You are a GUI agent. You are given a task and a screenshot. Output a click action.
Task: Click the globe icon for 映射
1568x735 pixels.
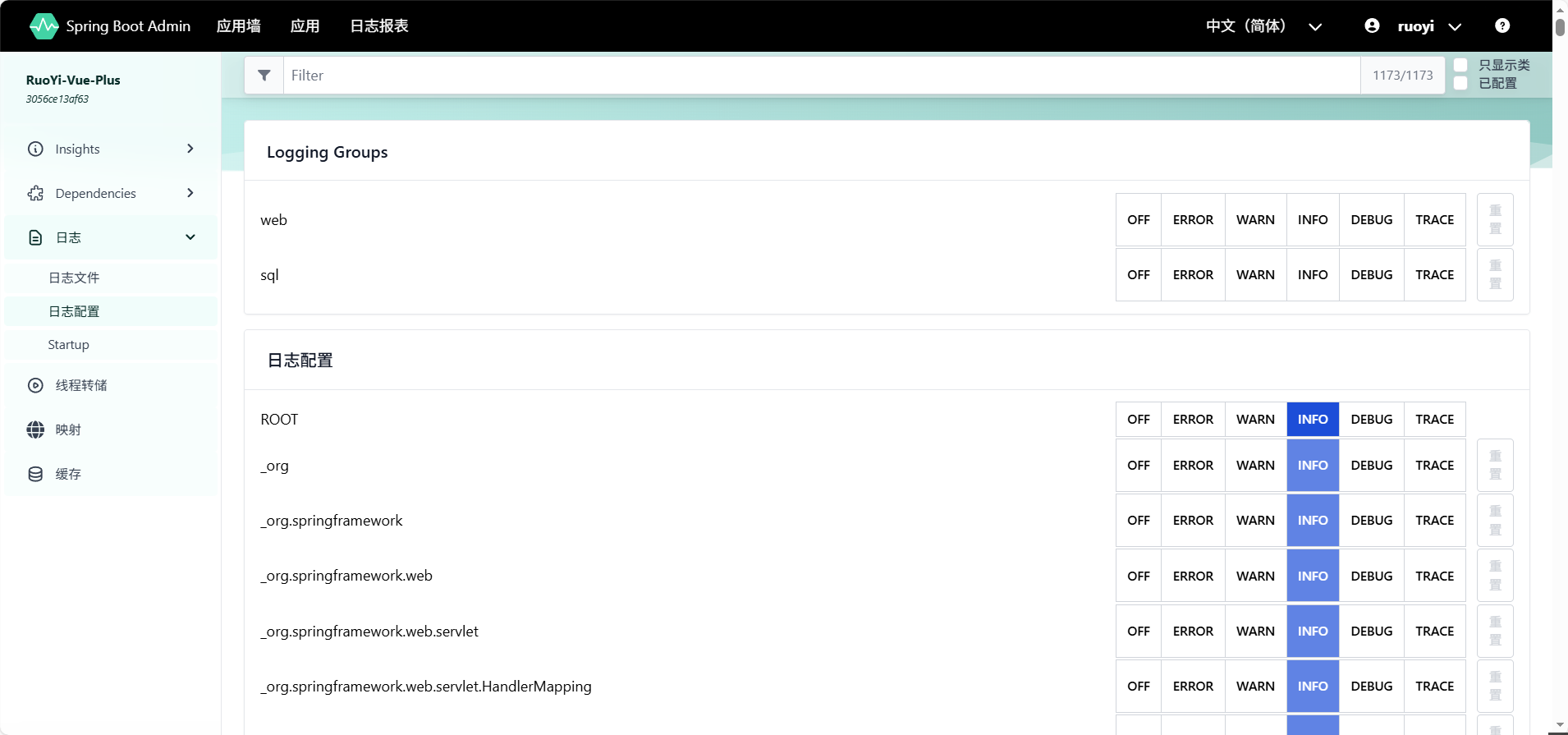tap(35, 430)
